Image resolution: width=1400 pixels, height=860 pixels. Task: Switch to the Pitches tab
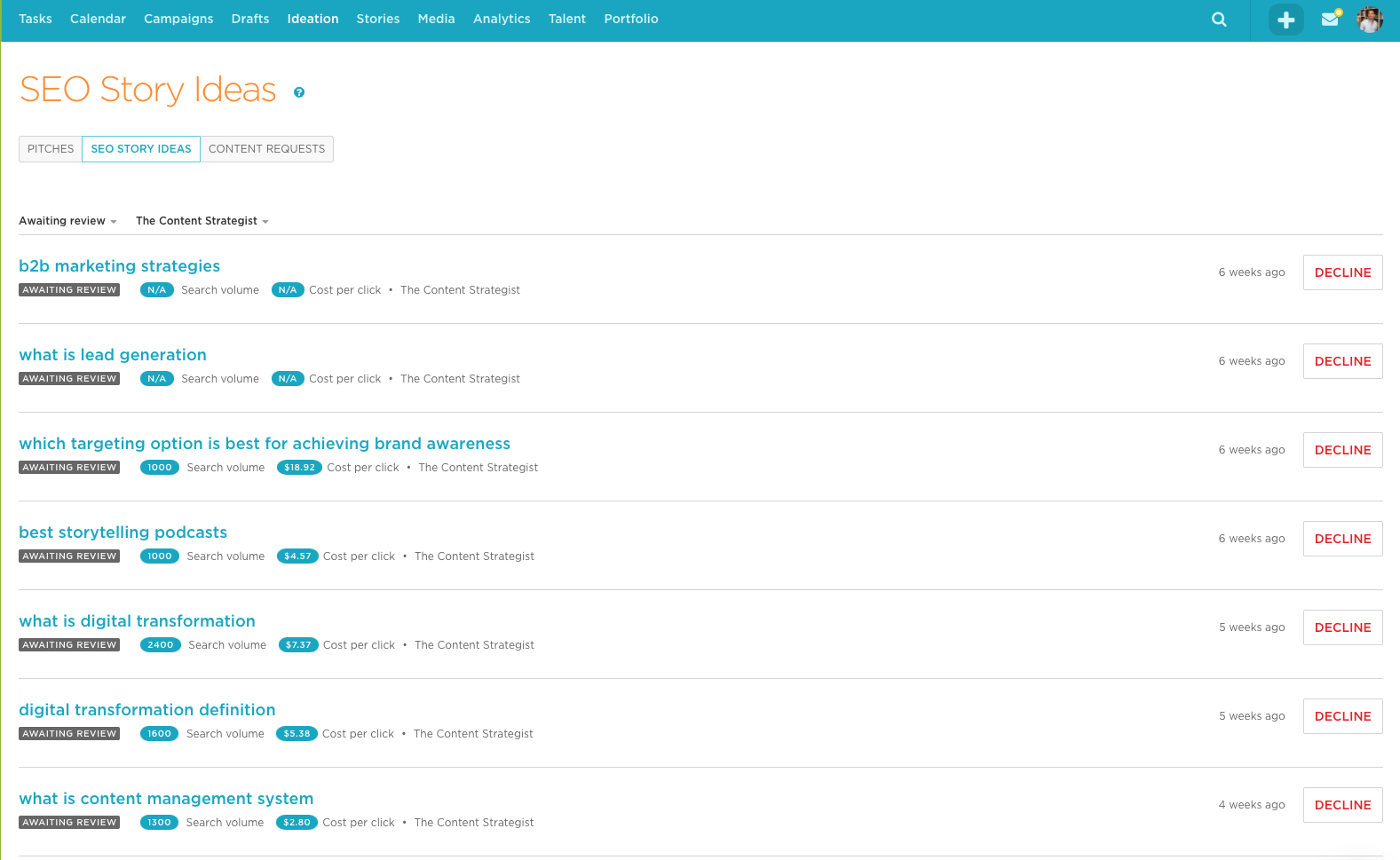click(51, 149)
